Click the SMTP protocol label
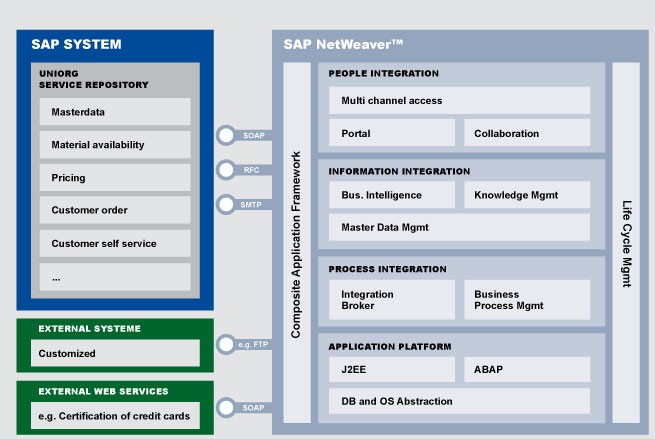The width and height of the screenshot is (655, 439). 251,205
